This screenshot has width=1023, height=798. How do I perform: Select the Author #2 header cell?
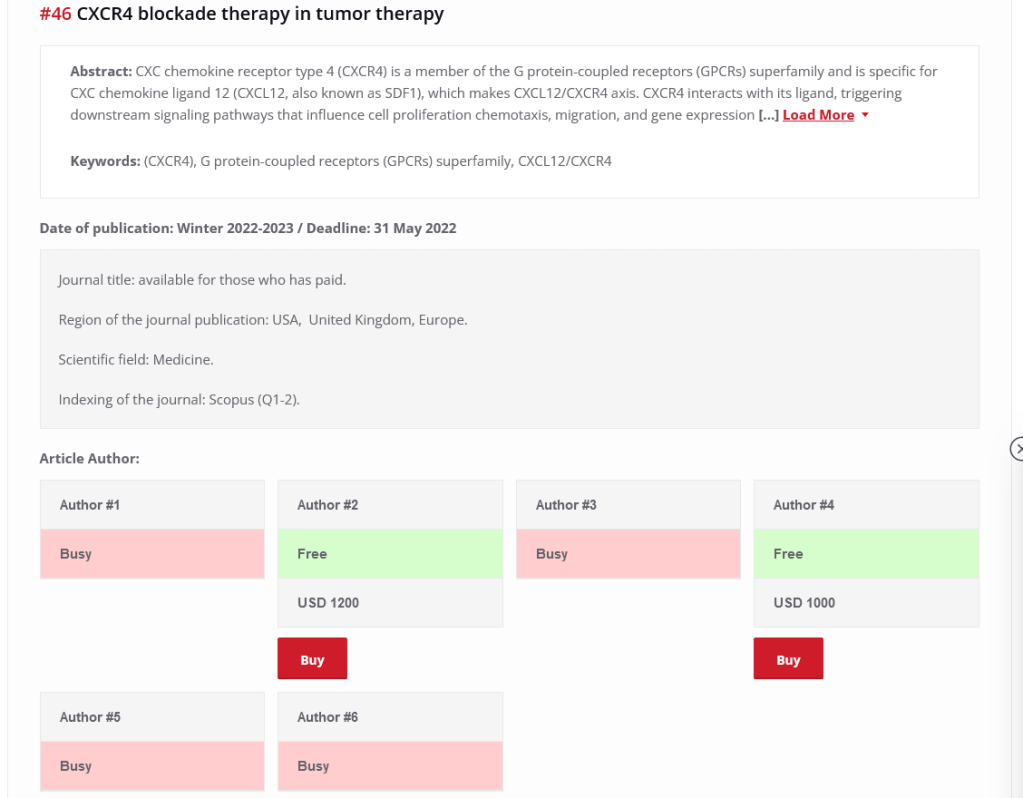[390, 505]
